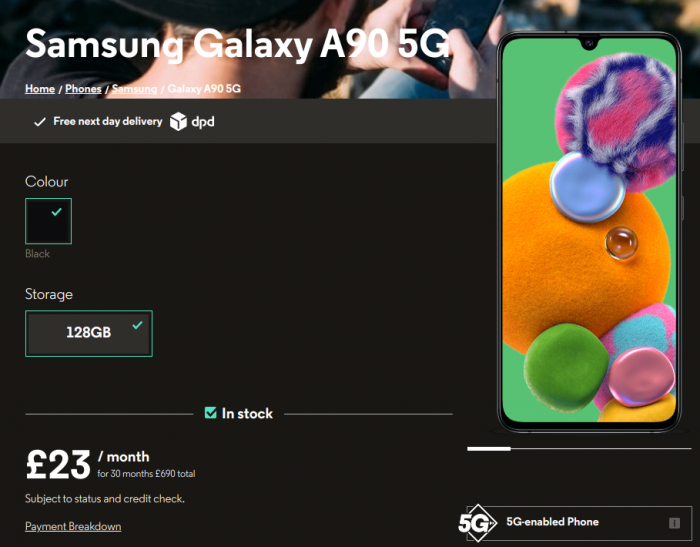Screen dimensions: 700x547
Task: Select the 128GB storage option
Action: coord(89,333)
